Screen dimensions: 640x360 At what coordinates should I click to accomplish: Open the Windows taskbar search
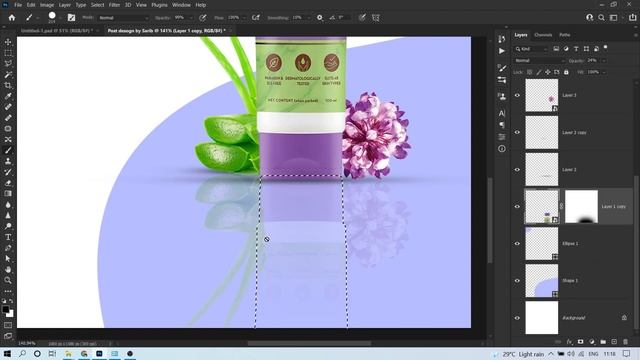(22, 354)
